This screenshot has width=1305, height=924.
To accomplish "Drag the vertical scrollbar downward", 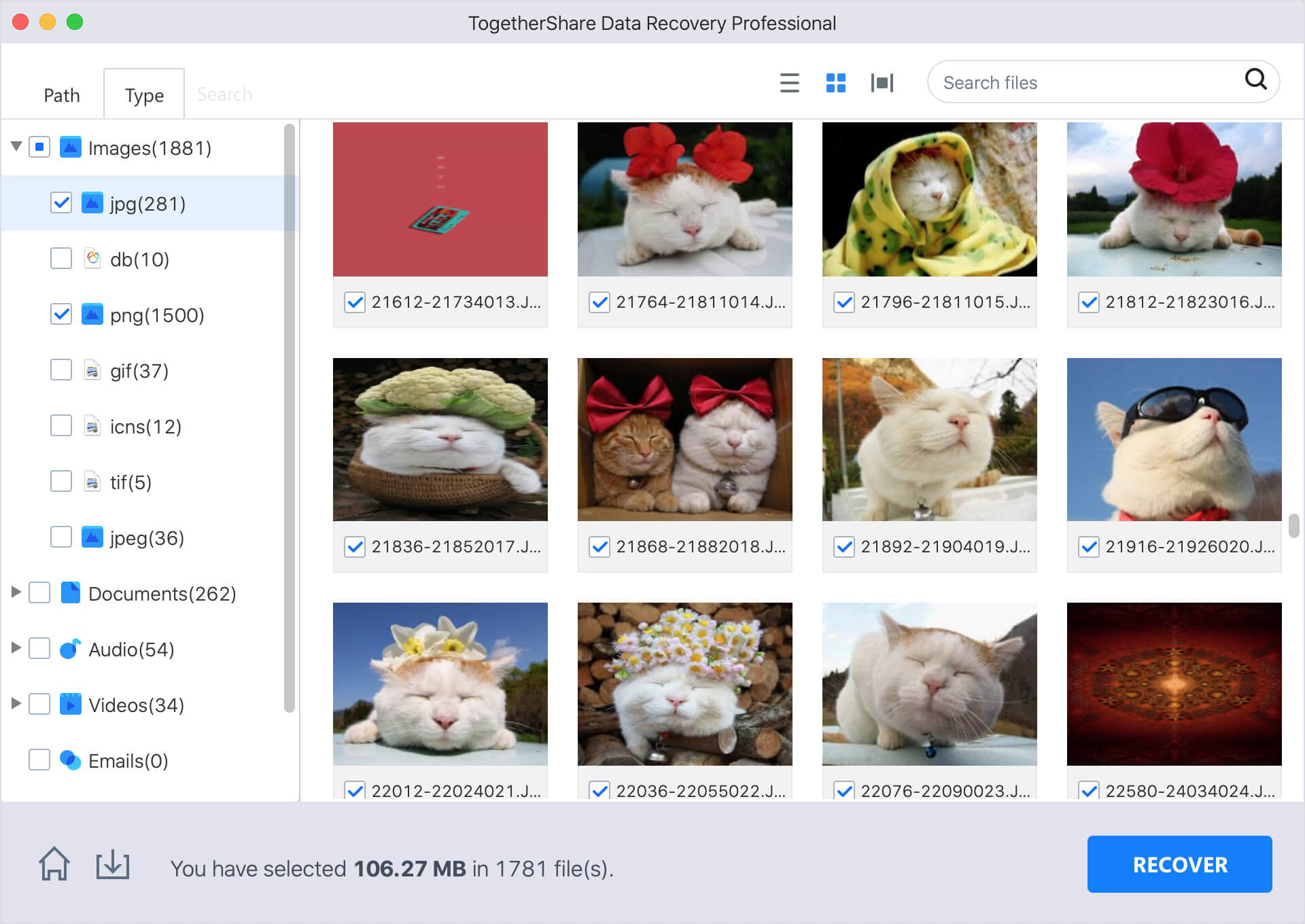I will tap(1295, 526).
